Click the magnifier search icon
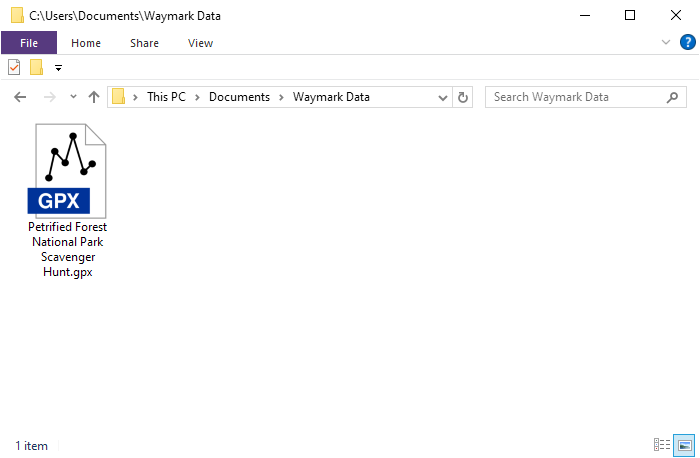Image resolution: width=700 pixels, height=458 pixels. click(672, 97)
